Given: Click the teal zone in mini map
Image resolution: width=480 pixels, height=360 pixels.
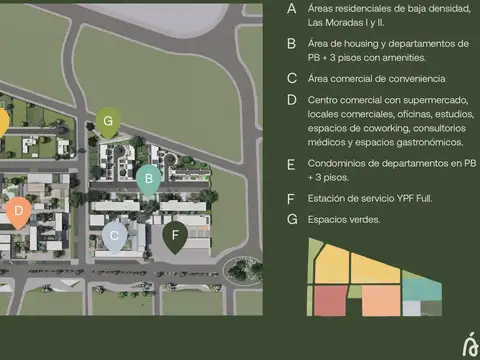Looking at the screenshot, I should (x=422, y=288).
